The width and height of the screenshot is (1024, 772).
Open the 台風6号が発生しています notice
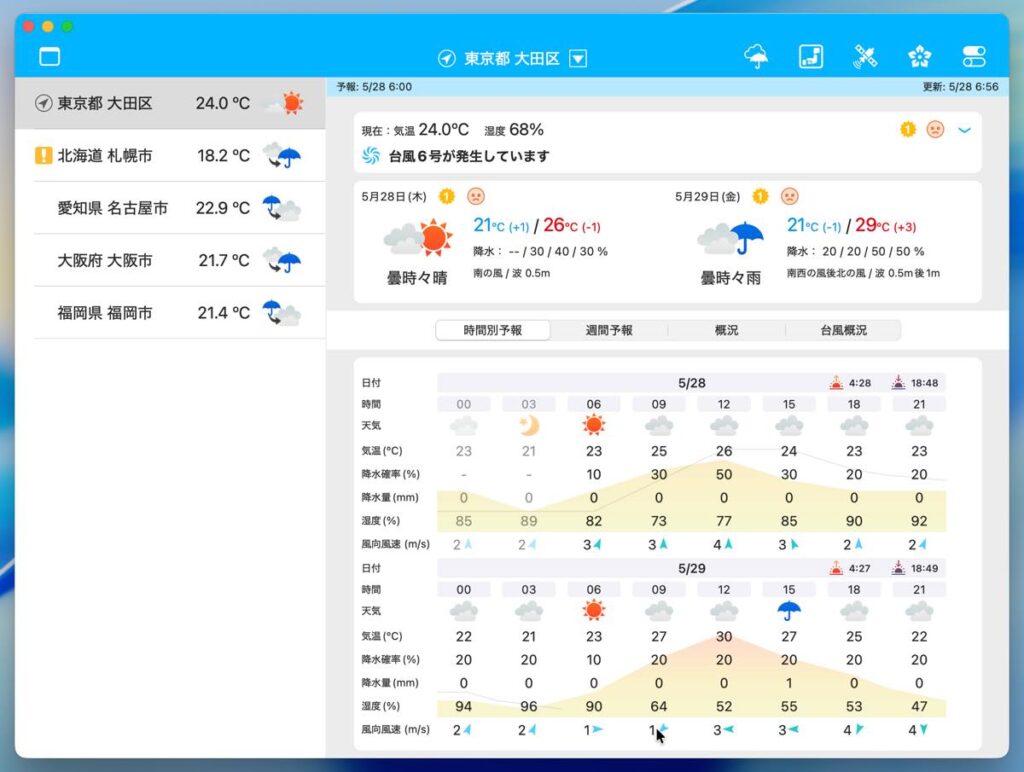coord(469,156)
